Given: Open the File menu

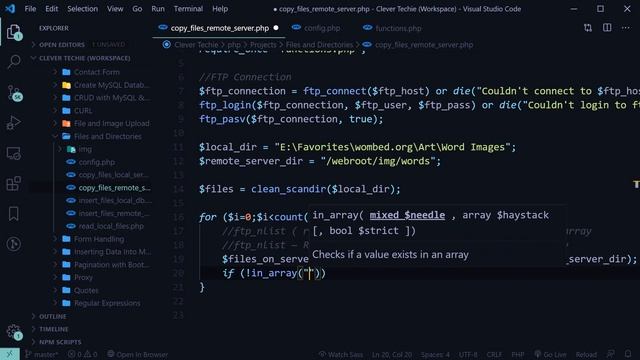Looking at the screenshot, I should point(30,9).
